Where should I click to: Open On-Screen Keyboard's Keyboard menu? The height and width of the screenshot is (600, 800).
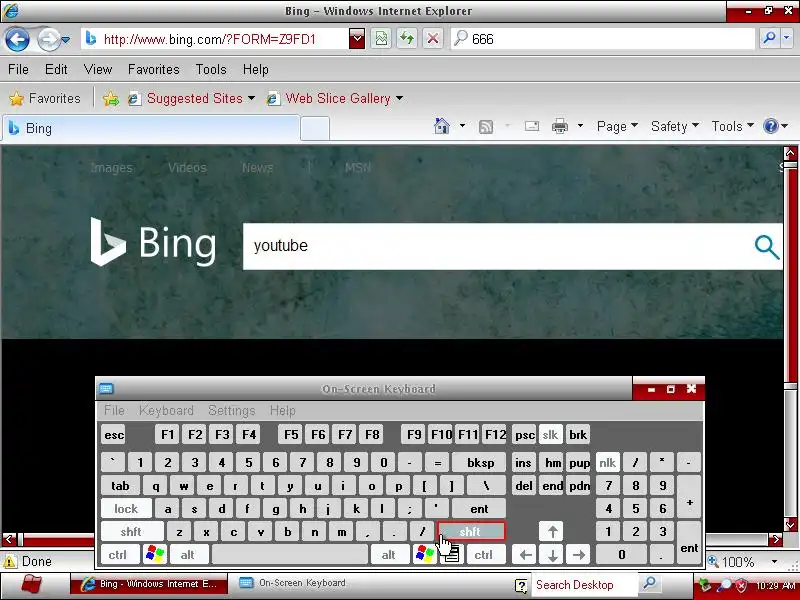click(x=166, y=411)
